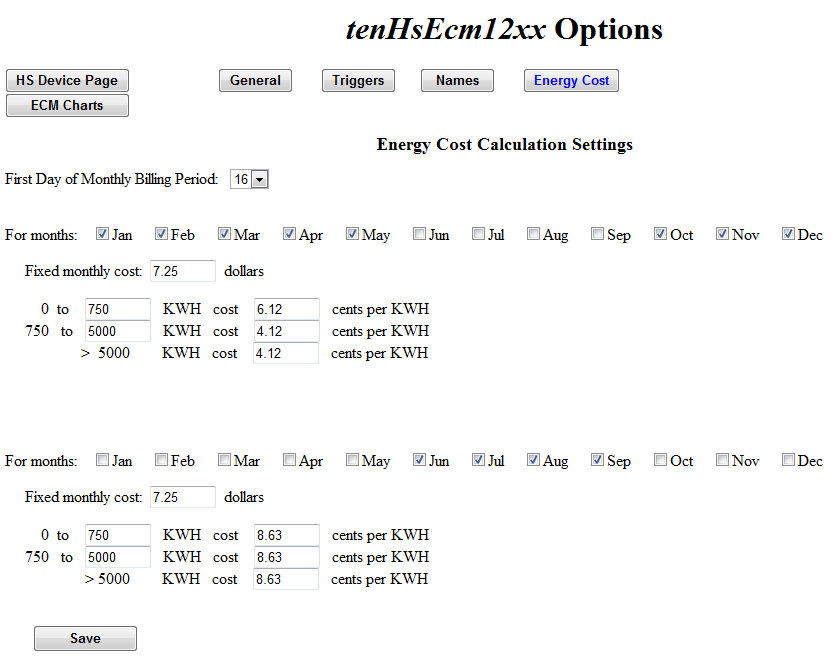Viewport: 839px width, 666px height.
Task: Click the second group's 5000 KWH field
Action: (x=117, y=557)
